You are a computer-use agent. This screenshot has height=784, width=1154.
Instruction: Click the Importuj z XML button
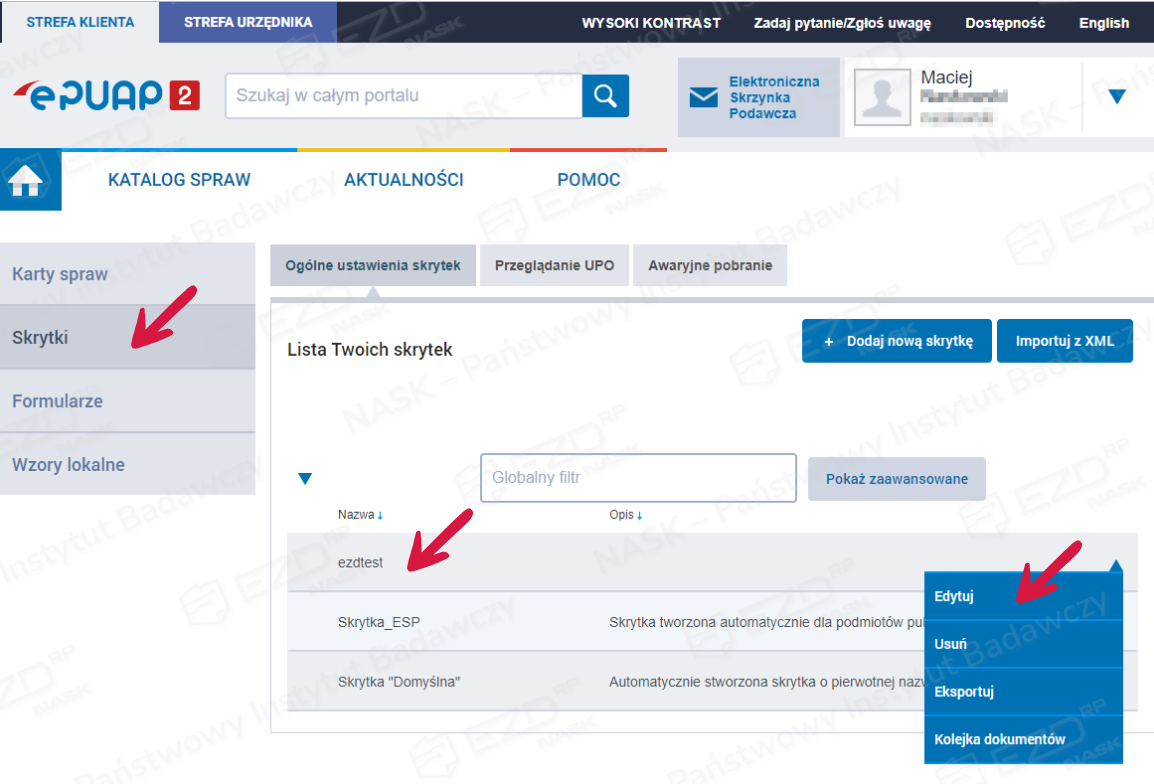point(1065,341)
